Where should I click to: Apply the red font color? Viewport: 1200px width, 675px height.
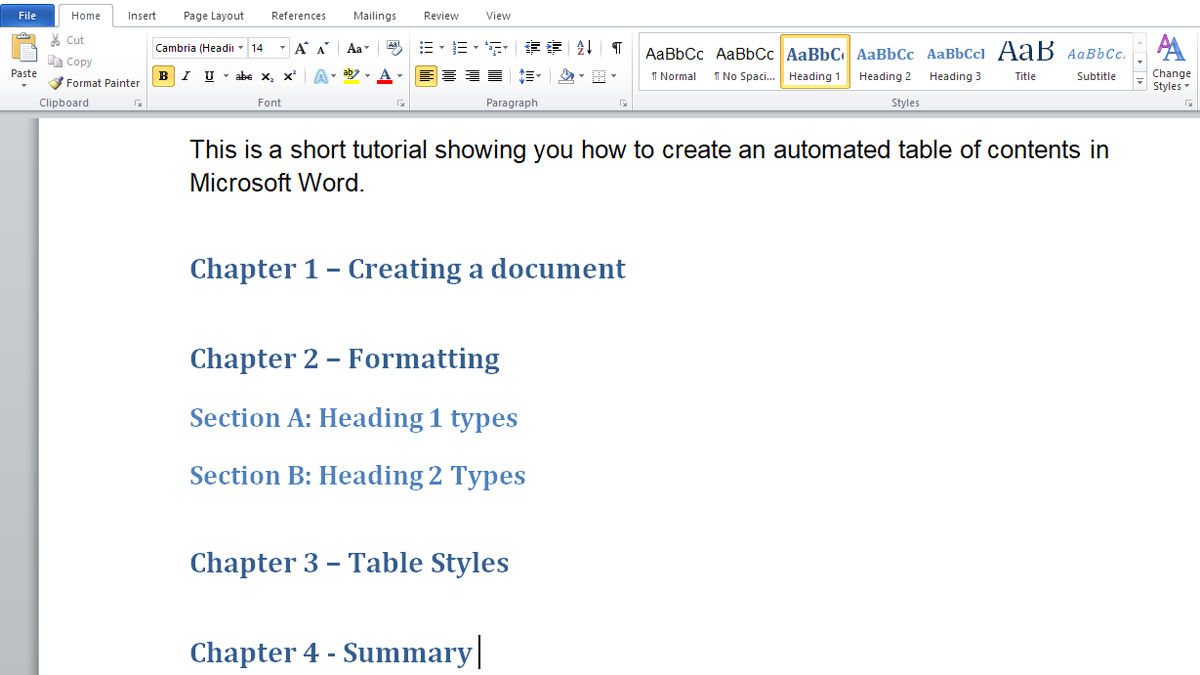(385, 76)
